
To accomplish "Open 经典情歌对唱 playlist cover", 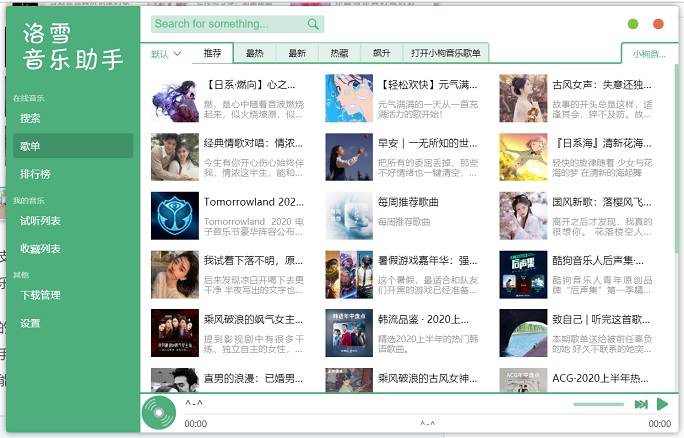I will tap(175, 157).
